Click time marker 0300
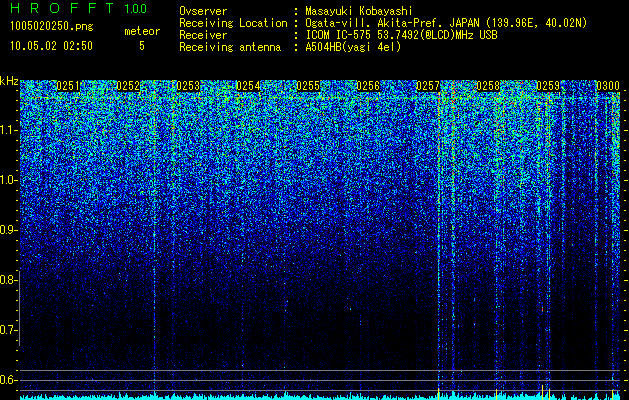The image size is (629, 400). 608,86
